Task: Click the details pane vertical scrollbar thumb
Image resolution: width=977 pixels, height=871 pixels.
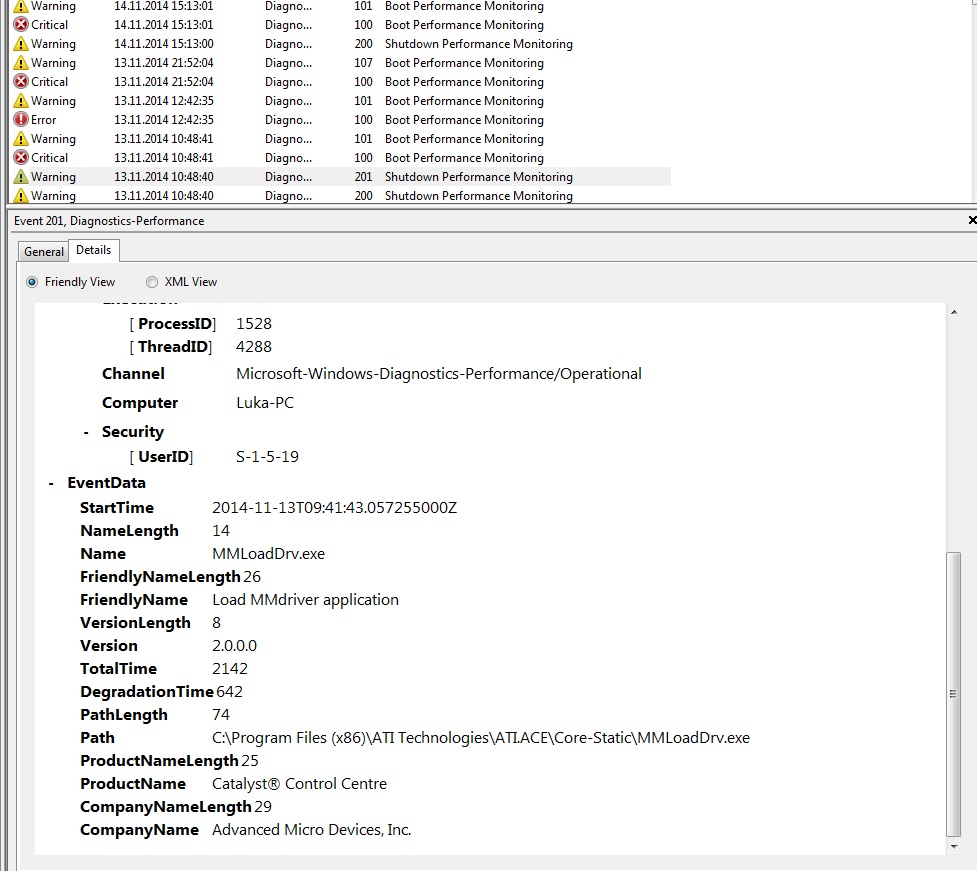Action: click(953, 694)
